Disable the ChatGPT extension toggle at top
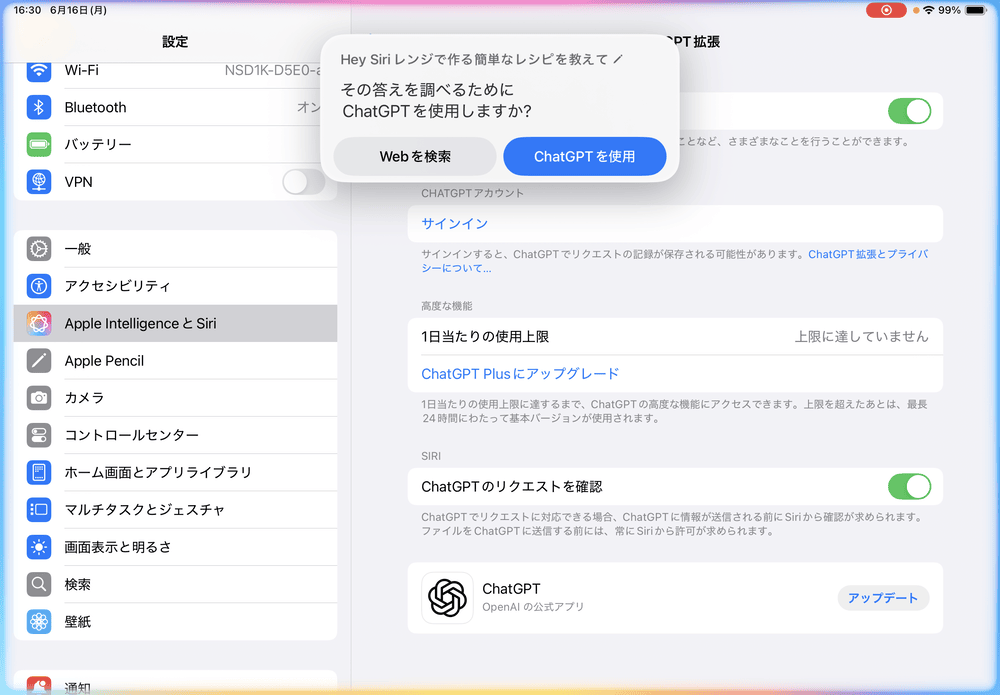This screenshot has height=695, width=1000. pos(909,111)
